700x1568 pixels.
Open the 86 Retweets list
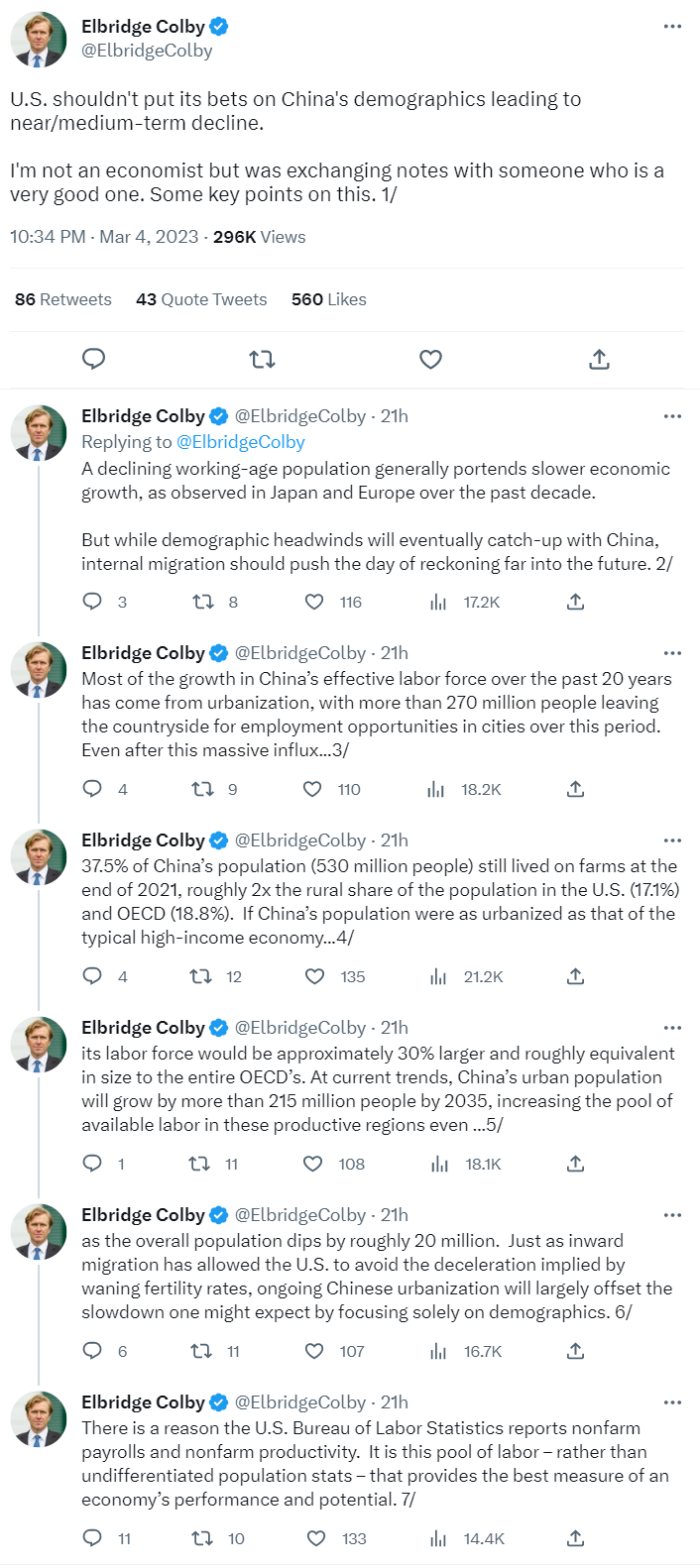click(63, 299)
